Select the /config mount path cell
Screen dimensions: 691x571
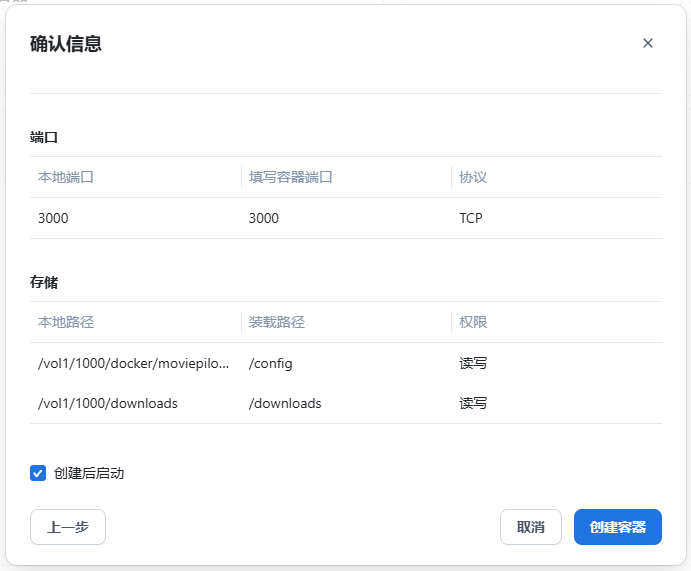[270, 363]
